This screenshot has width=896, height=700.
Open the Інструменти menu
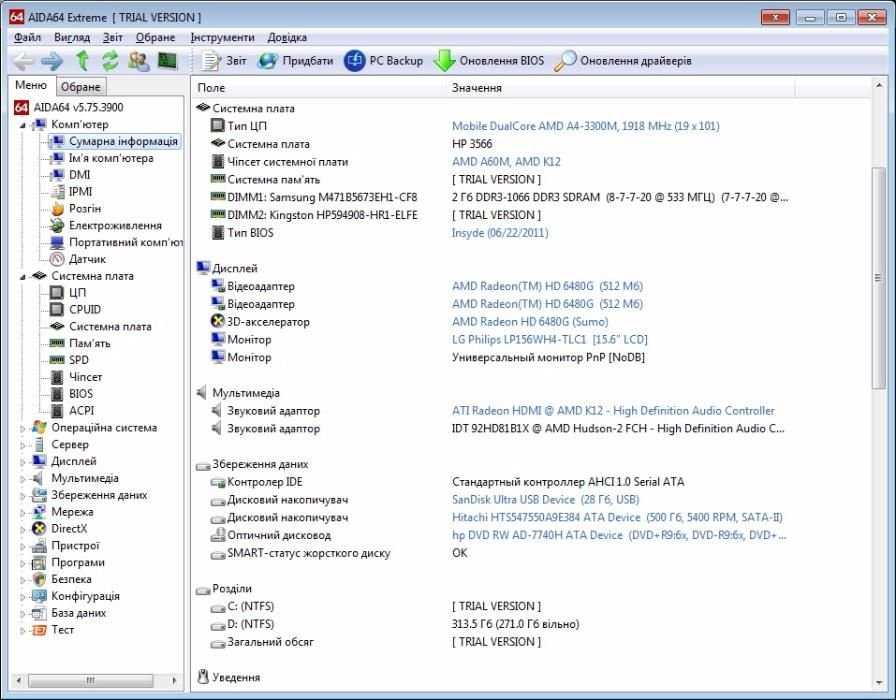click(x=222, y=37)
